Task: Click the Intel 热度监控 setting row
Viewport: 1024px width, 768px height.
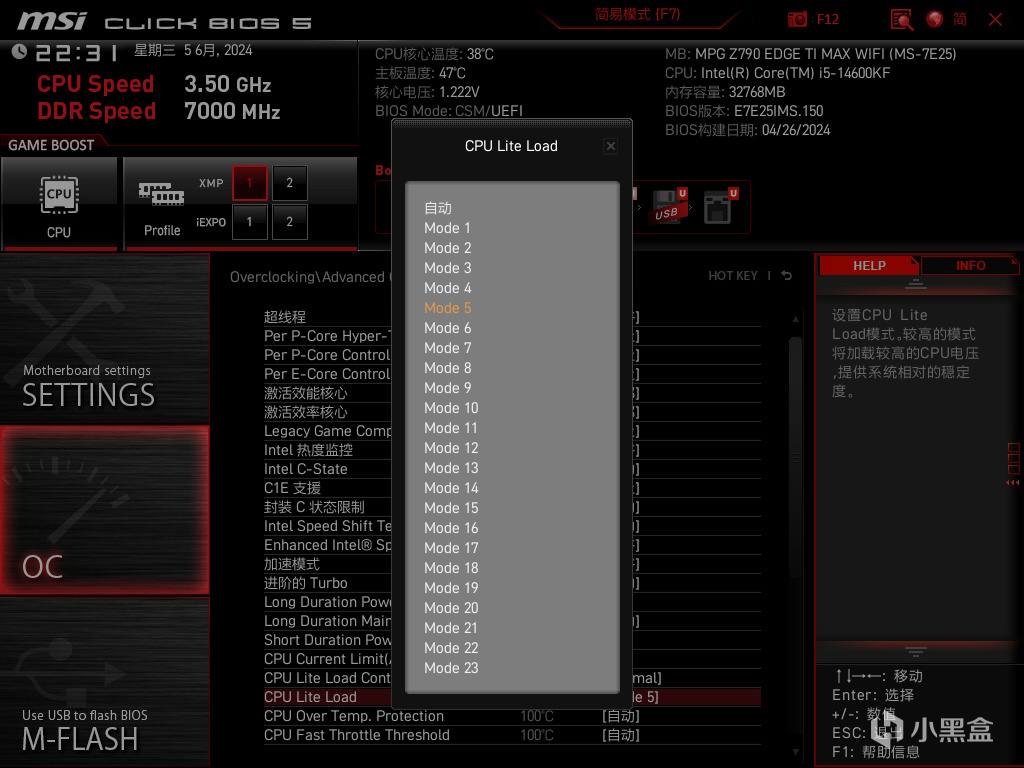Action: point(512,450)
